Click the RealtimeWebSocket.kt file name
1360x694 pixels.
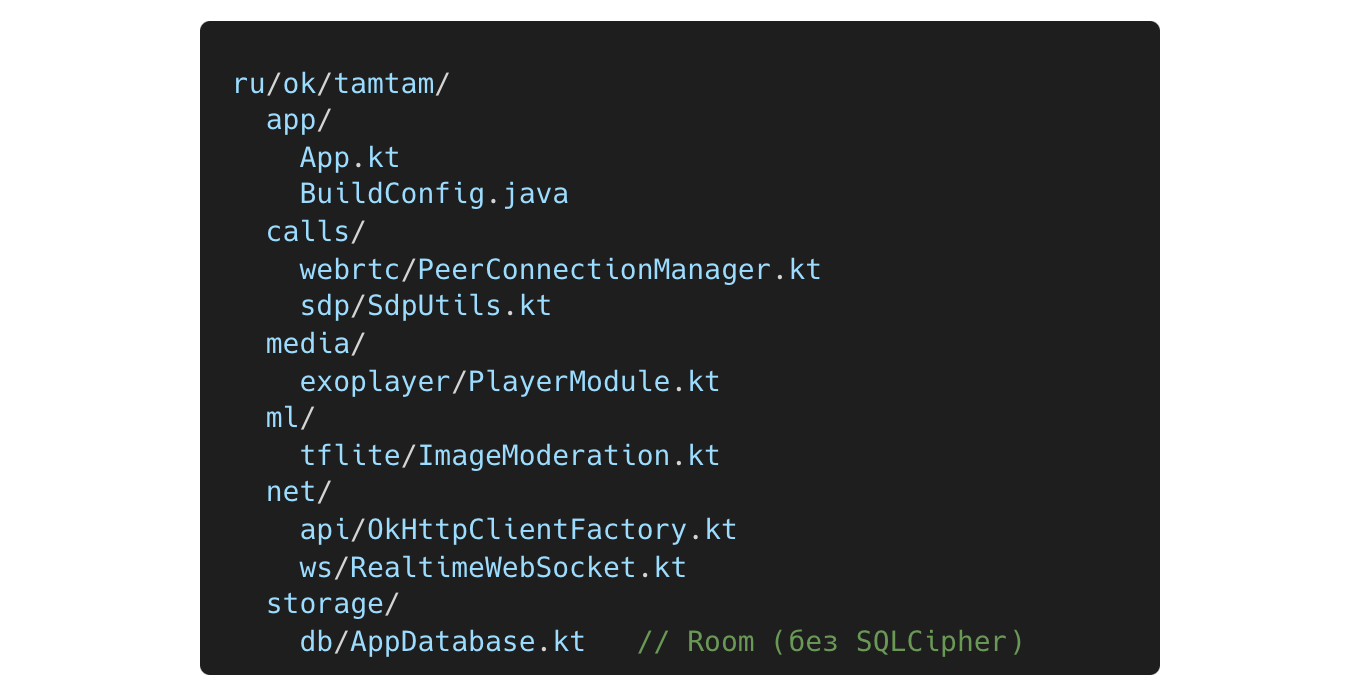[518, 567]
